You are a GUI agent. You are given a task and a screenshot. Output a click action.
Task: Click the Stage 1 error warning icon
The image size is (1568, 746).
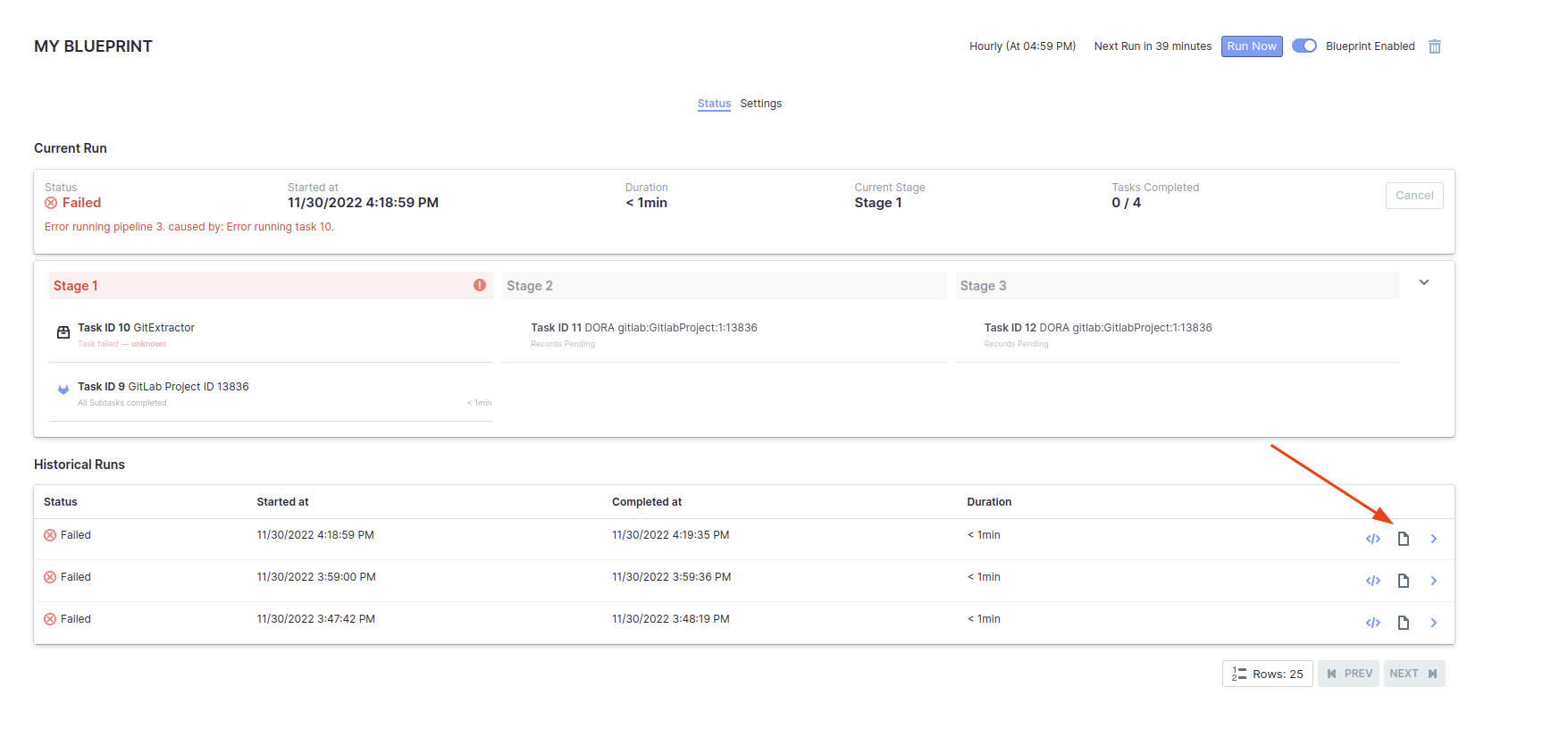(x=480, y=285)
